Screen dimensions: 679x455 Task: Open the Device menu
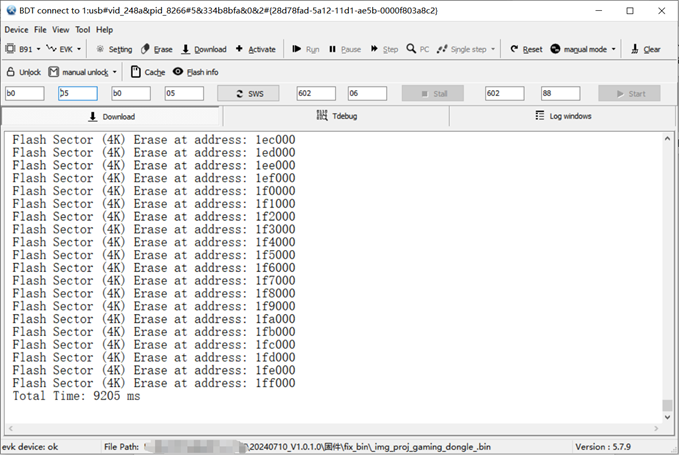point(16,30)
